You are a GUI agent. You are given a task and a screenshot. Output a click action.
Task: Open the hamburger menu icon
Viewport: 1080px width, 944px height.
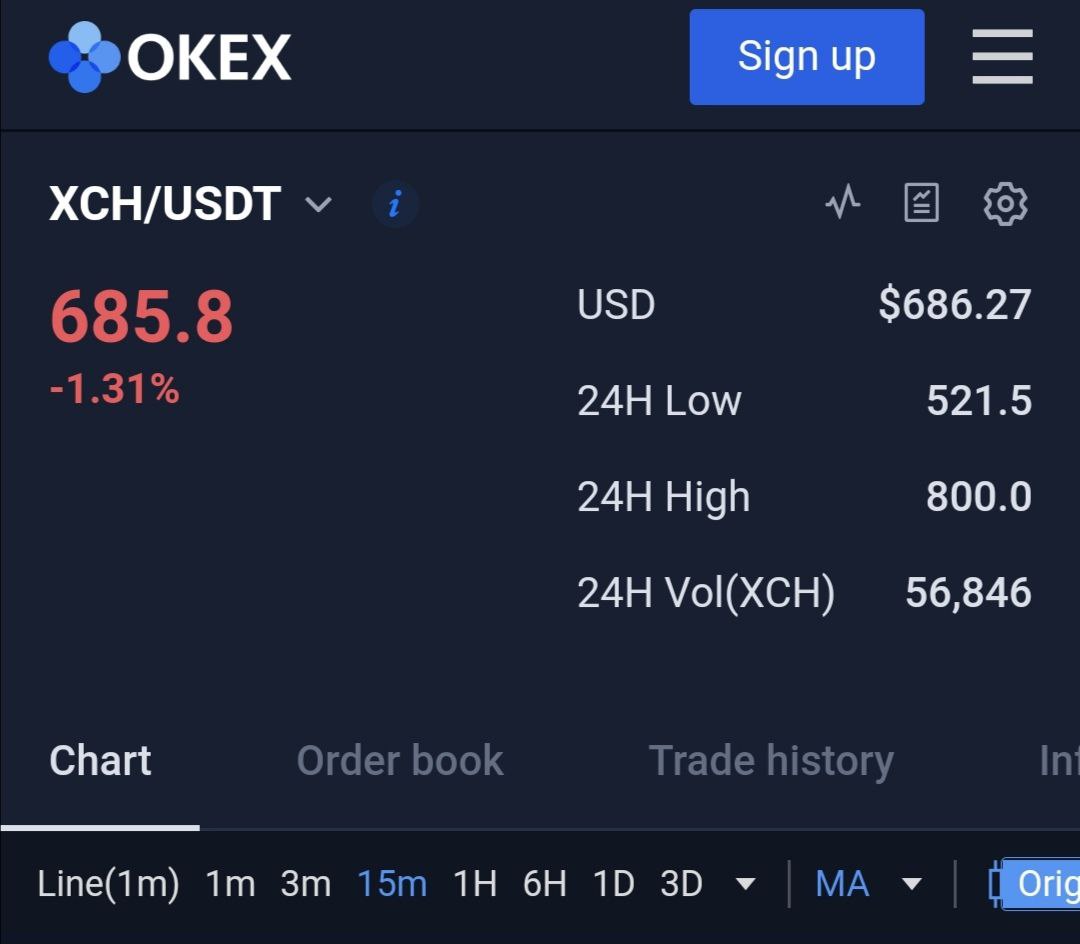coord(1002,56)
